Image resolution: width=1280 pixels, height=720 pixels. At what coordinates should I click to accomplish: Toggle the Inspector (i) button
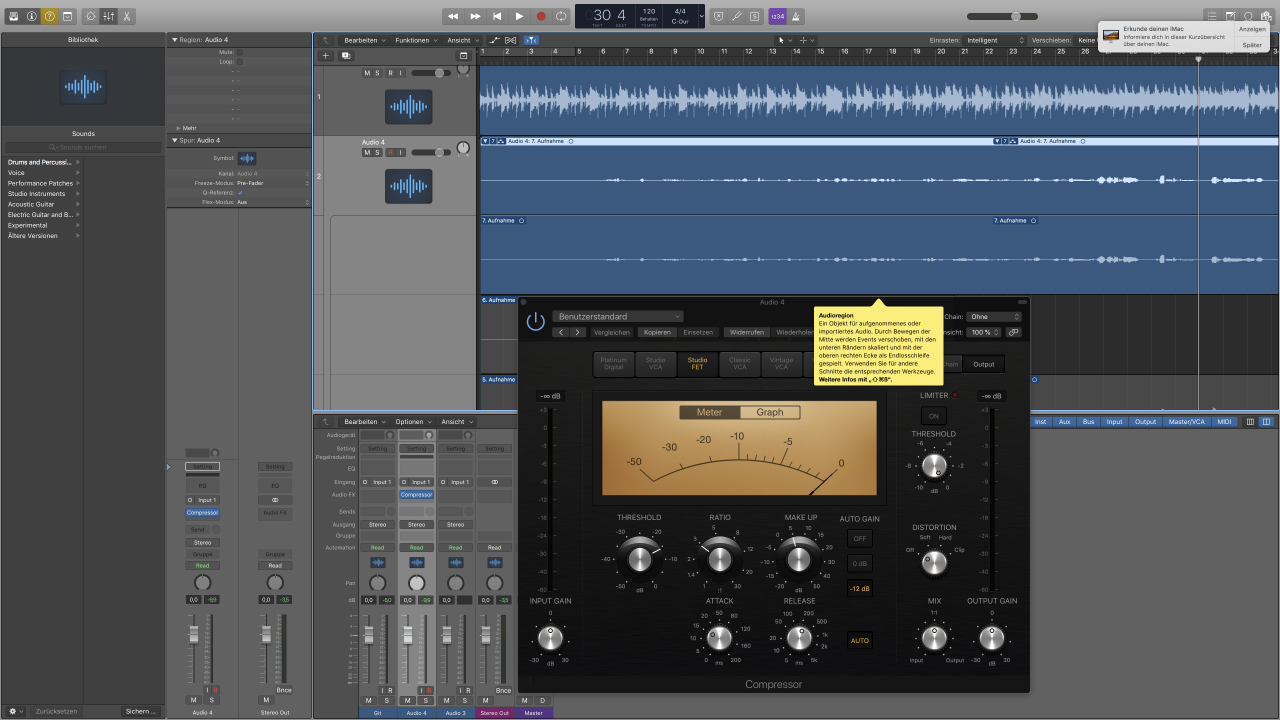tap(32, 17)
